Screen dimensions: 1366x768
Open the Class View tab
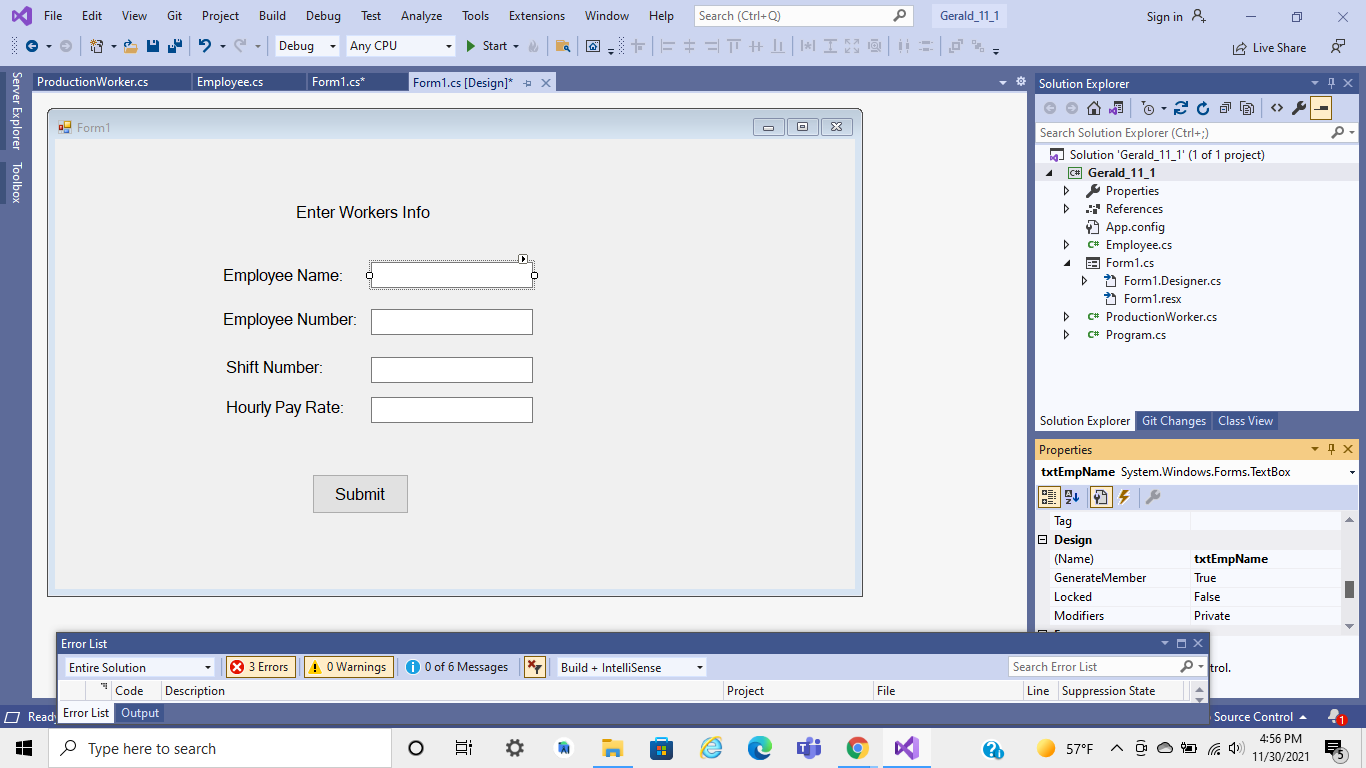[1245, 421]
